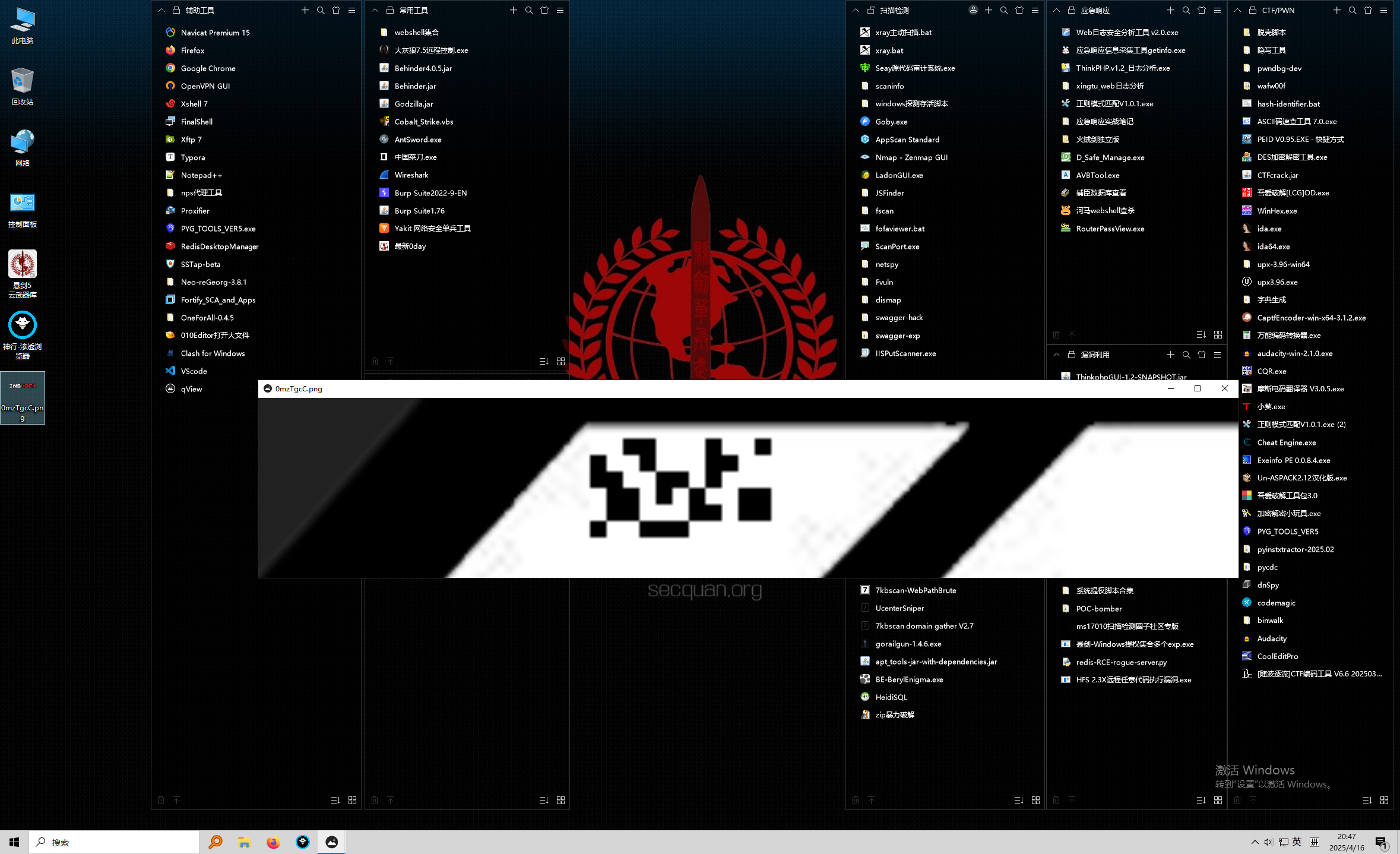Open Burp Suite2022-9-EN
Image resolution: width=1400 pixels, height=854 pixels.
[430, 193]
